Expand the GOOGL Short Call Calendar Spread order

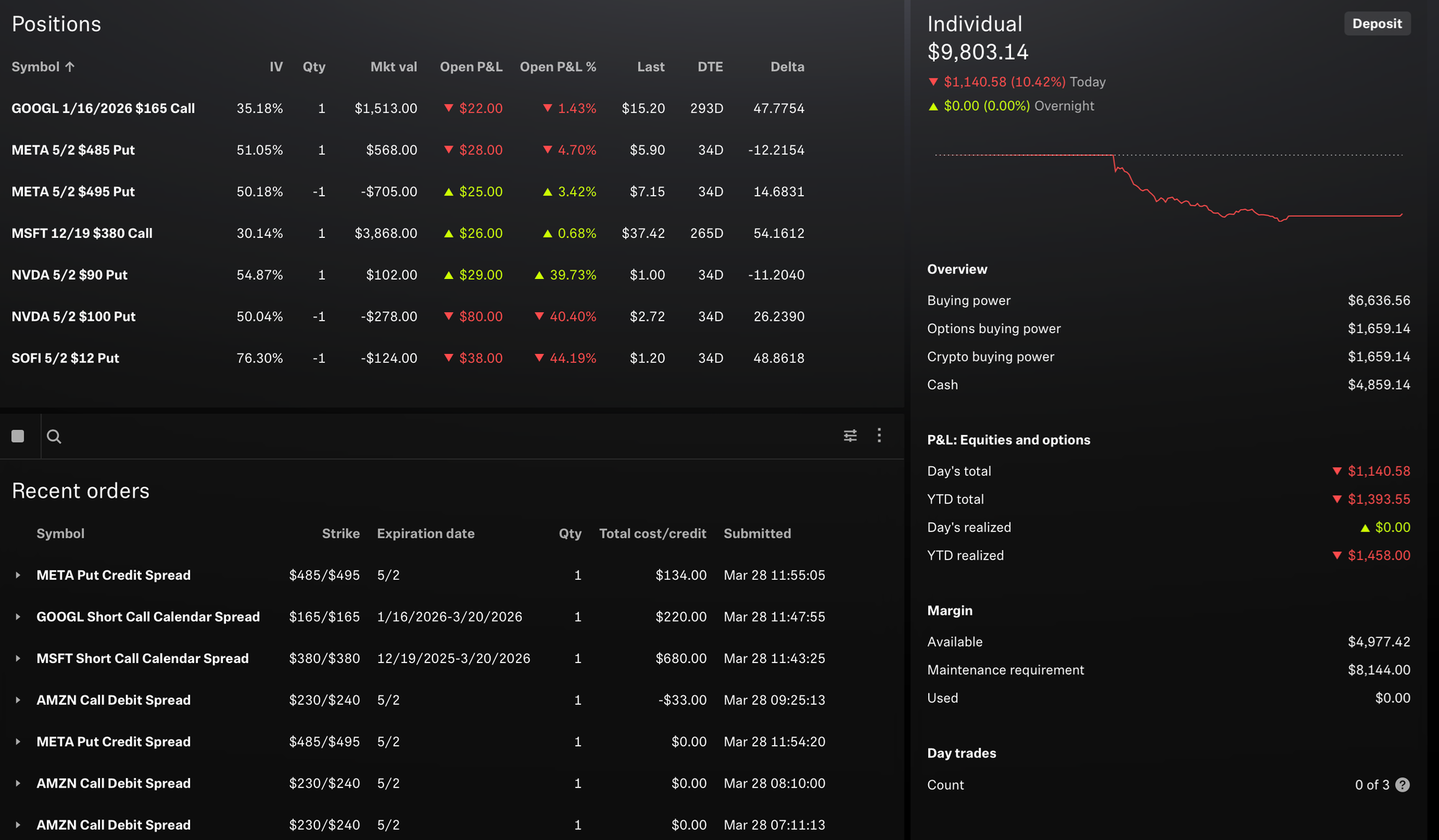click(18, 617)
